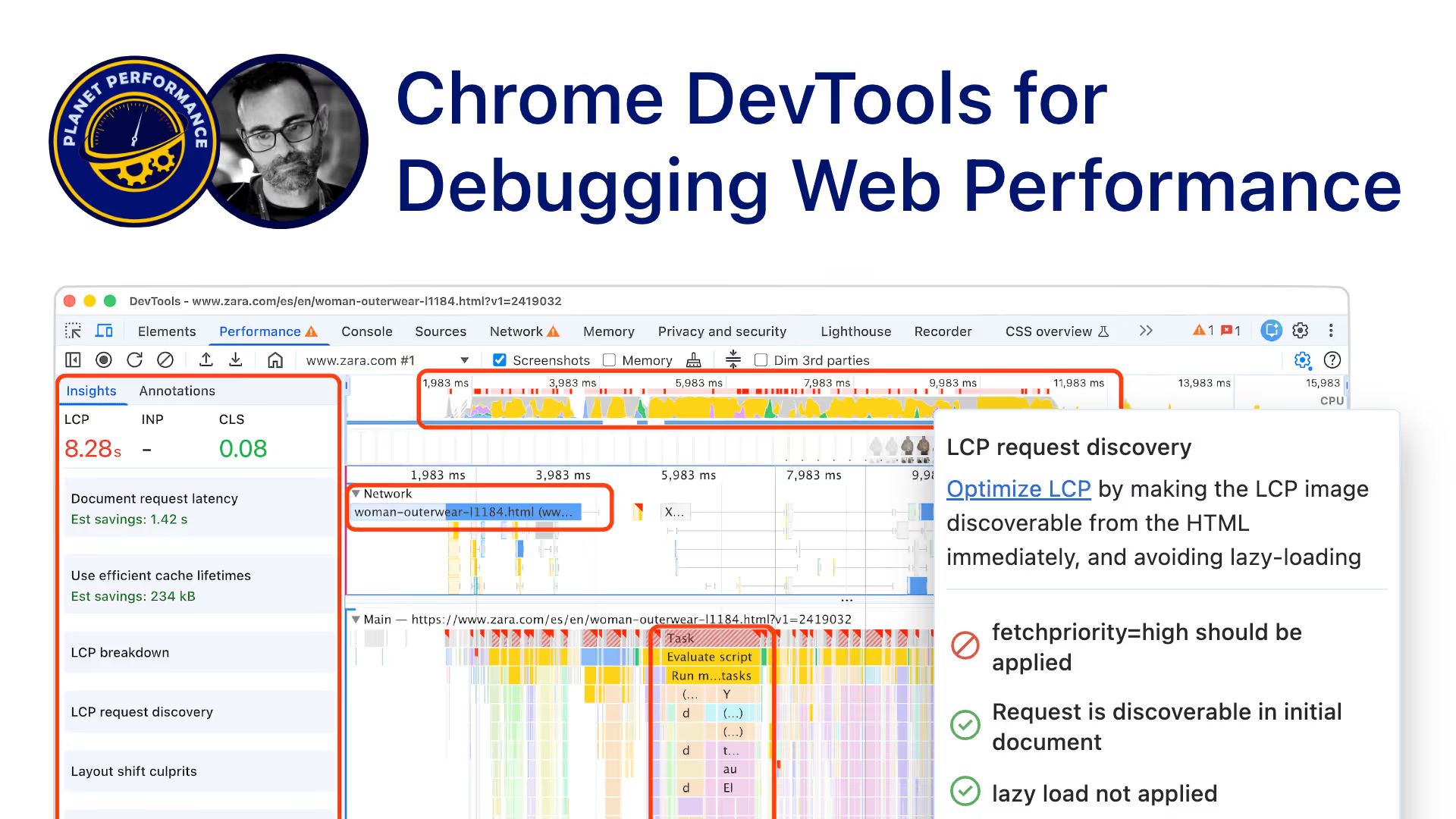Image resolution: width=1456 pixels, height=819 pixels.
Task: Open the www.zara.com #1 profile dropdown
Action: 463,359
